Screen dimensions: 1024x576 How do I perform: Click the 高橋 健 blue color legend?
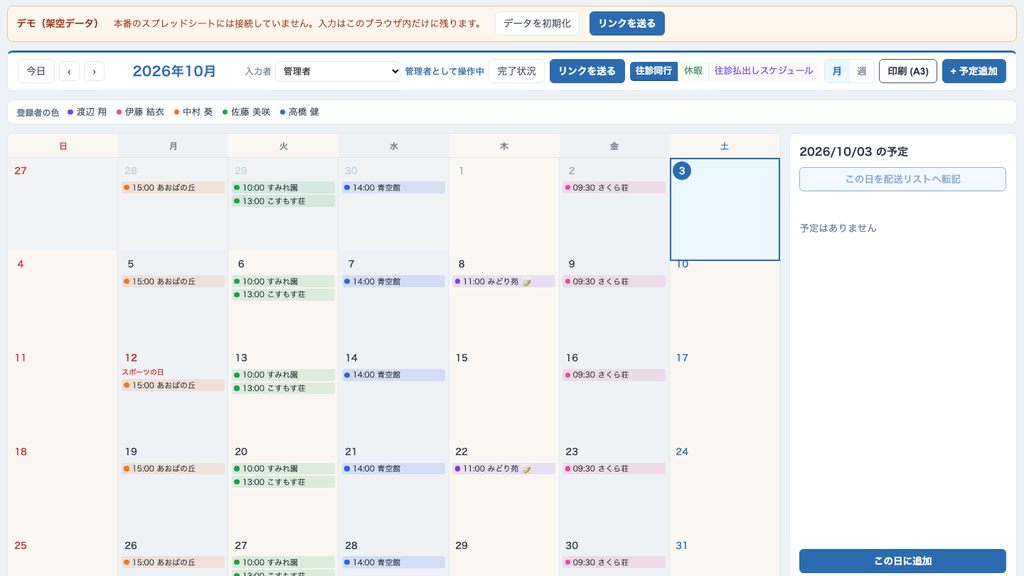click(x=299, y=112)
